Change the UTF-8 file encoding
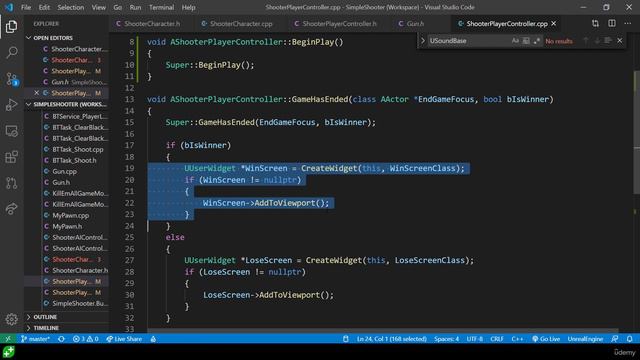The width and height of the screenshot is (640, 360). click(474, 339)
